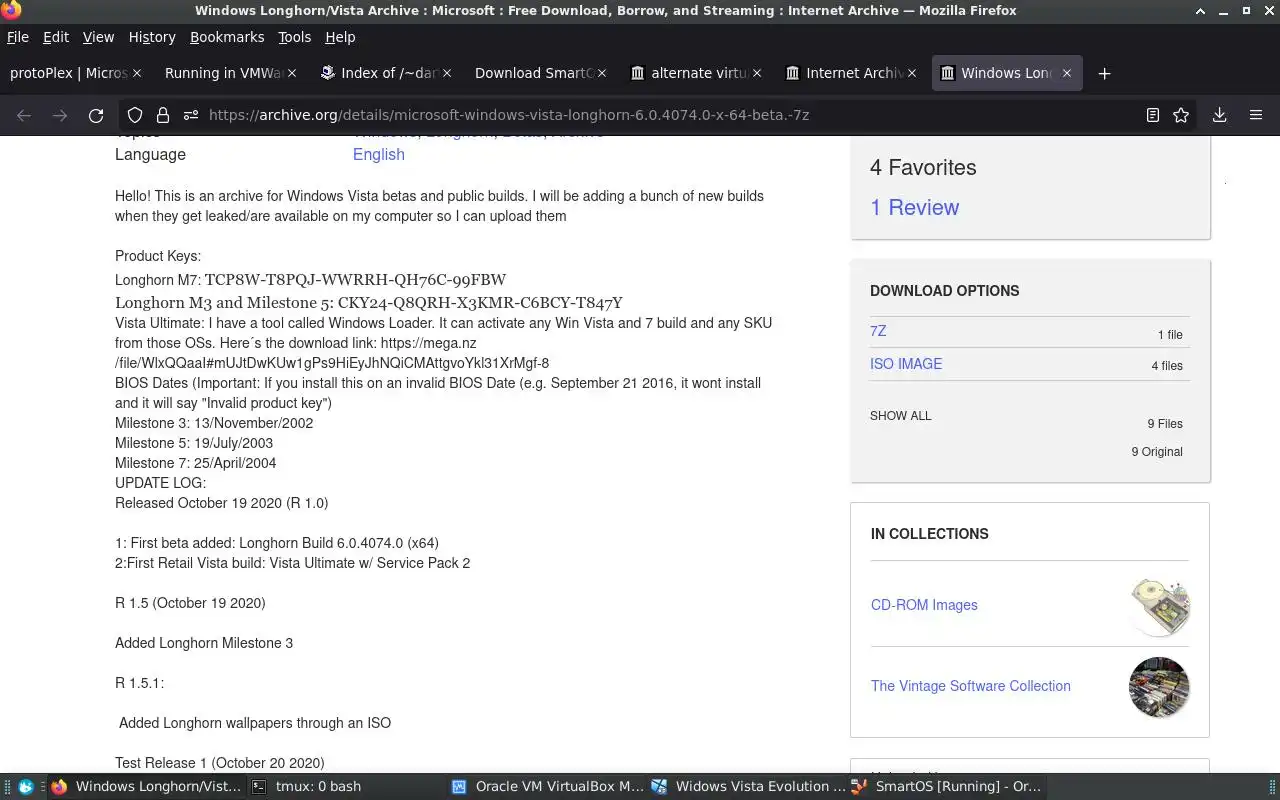
Task: Open Firefox hamburger application menu
Action: pyautogui.click(x=1256, y=115)
